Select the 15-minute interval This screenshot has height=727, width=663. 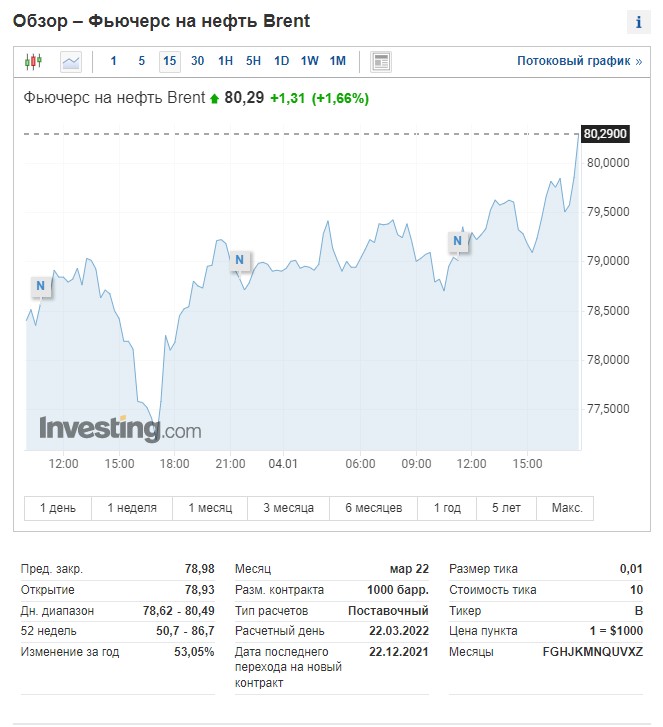pos(169,62)
